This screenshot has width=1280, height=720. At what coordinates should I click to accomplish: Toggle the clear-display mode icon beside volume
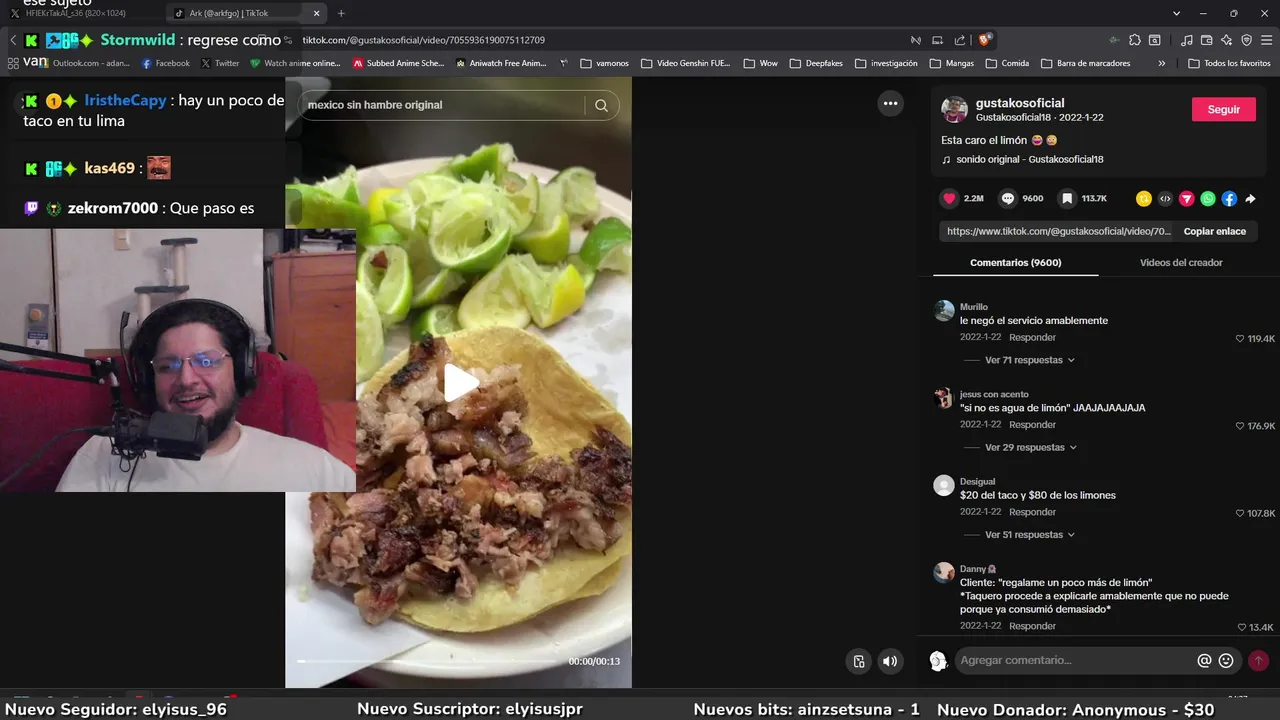click(x=858, y=661)
